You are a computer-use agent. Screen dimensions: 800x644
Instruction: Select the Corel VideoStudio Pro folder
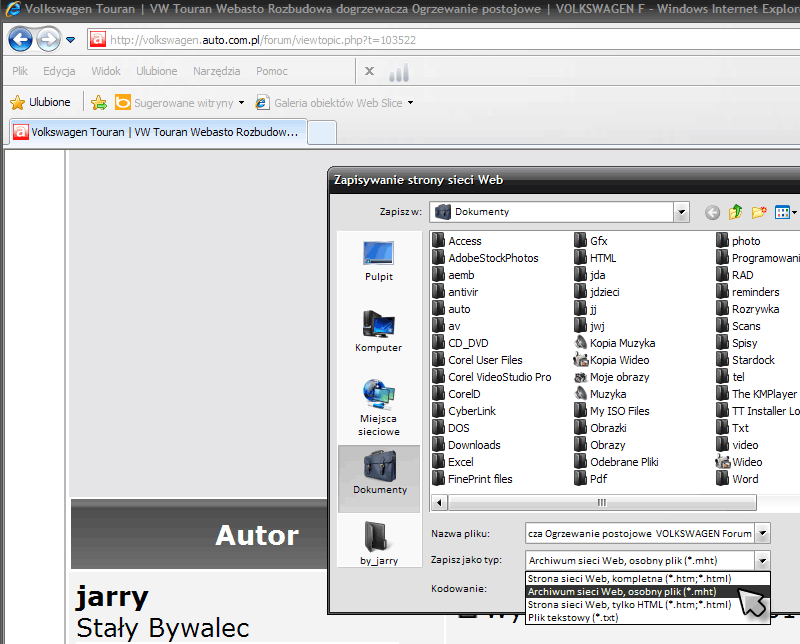(x=492, y=377)
